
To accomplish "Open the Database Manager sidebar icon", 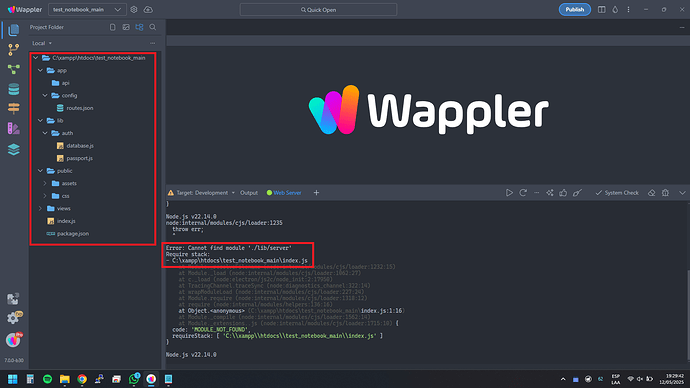I will point(14,89).
